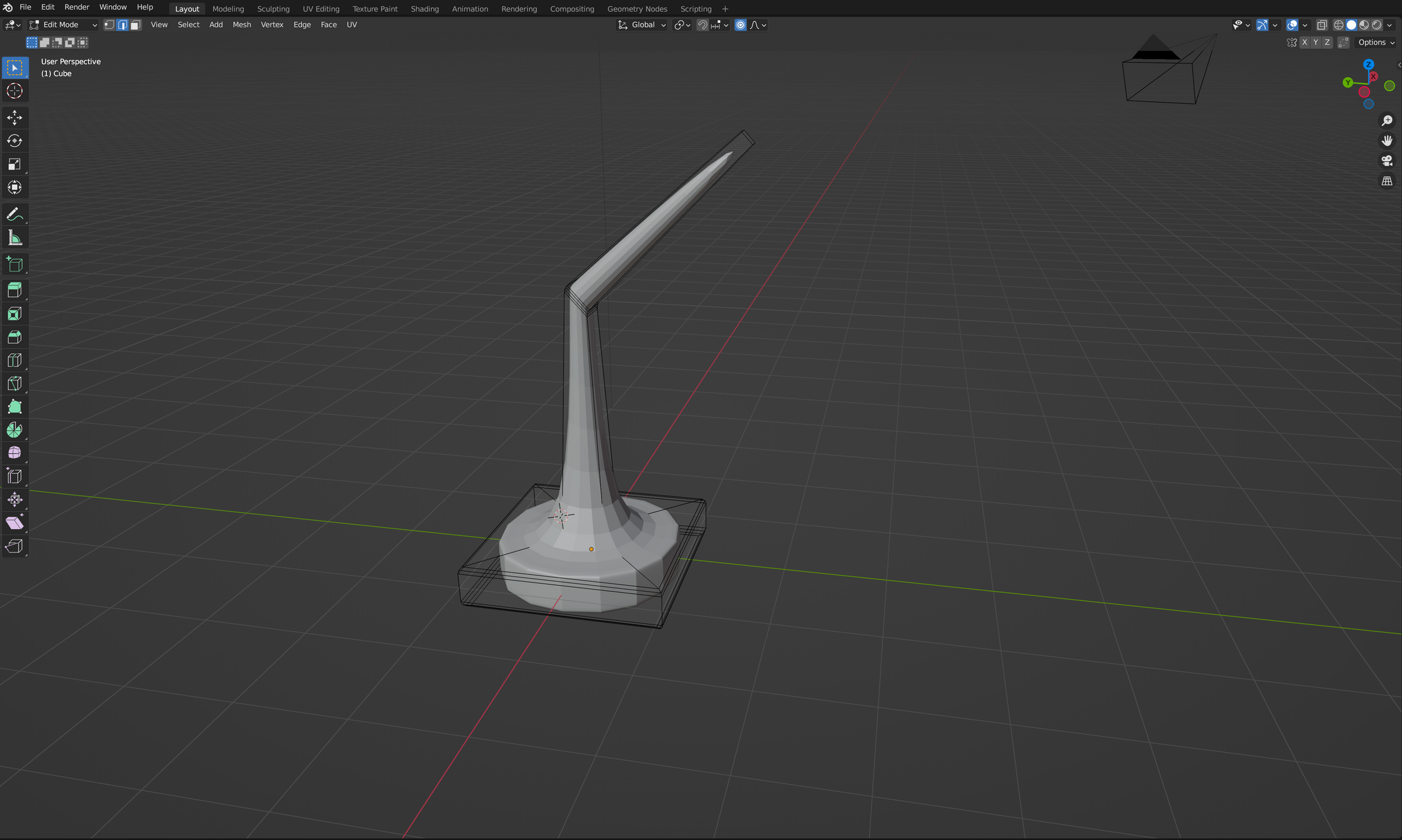Activate the Knife tool
The height and width of the screenshot is (840, 1402).
(15, 384)
